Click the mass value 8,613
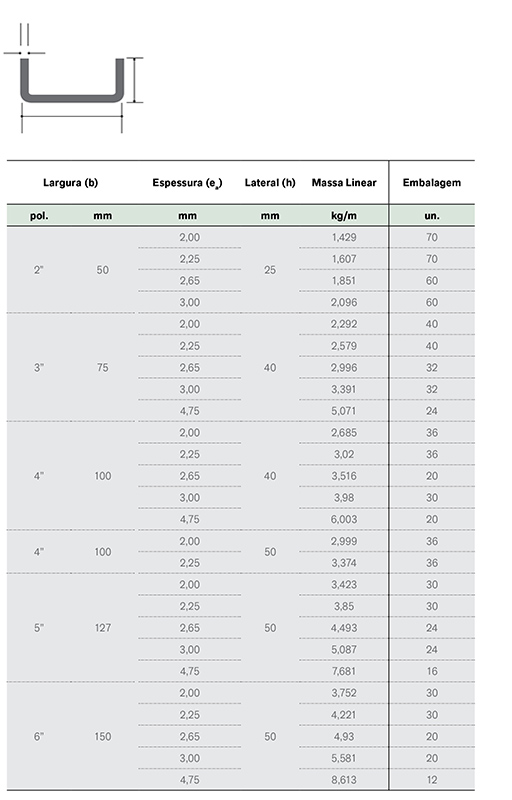 pyautogui.click(x=344, y=780)
